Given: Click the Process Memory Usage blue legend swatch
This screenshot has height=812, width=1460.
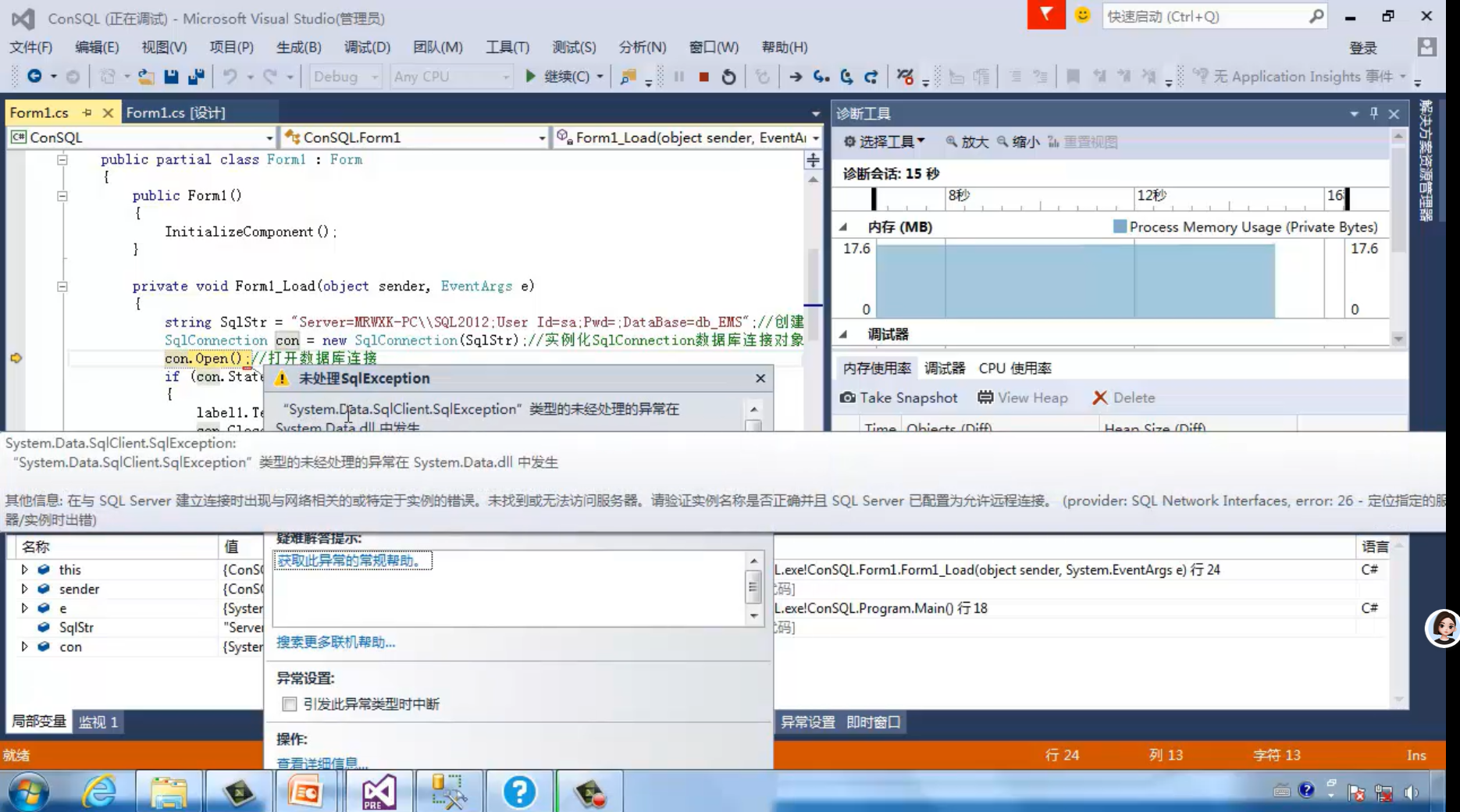Looking at the screenshot, I should pyautogui.click(x=1120, y=226).
